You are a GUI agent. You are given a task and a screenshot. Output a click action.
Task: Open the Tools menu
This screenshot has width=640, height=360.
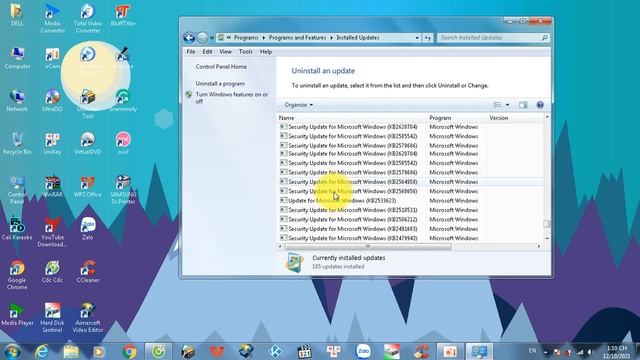click(245, 52)
